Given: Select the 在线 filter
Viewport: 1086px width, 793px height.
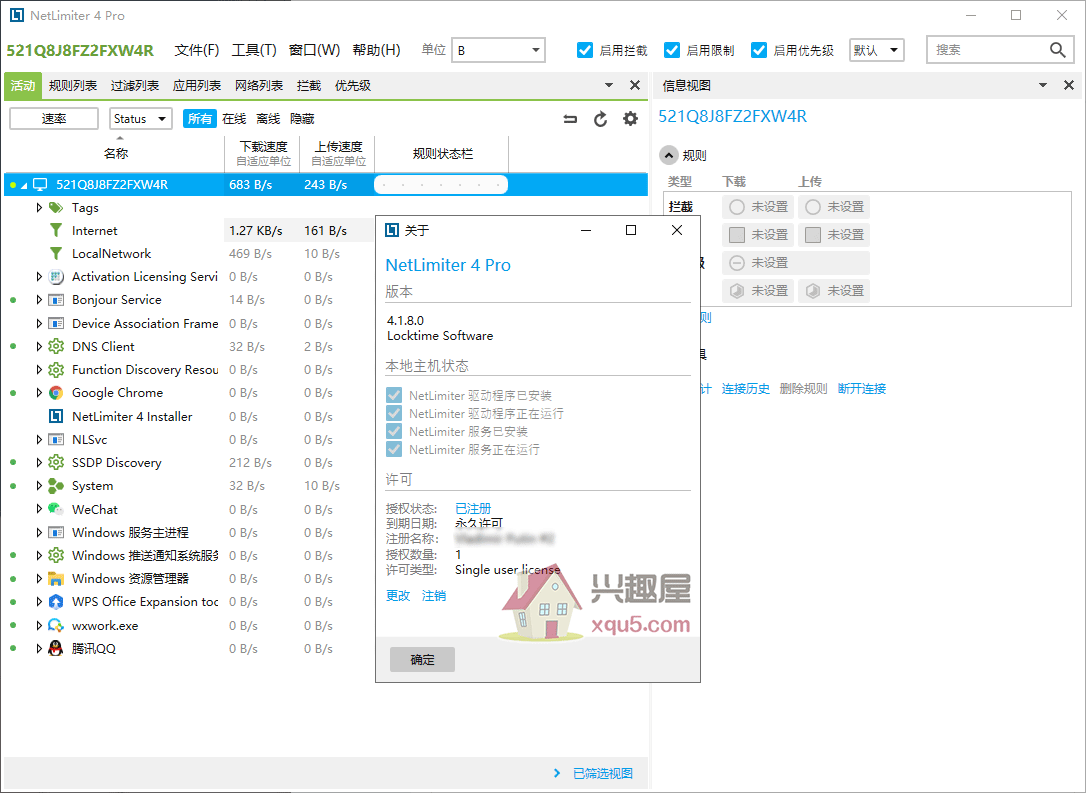Looking at the screenshot, I should coord(234,119).
